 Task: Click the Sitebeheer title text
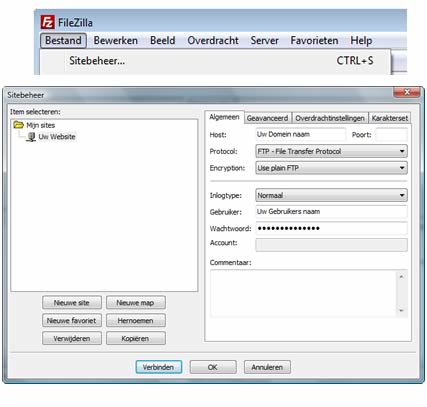[x=26, y=95]
